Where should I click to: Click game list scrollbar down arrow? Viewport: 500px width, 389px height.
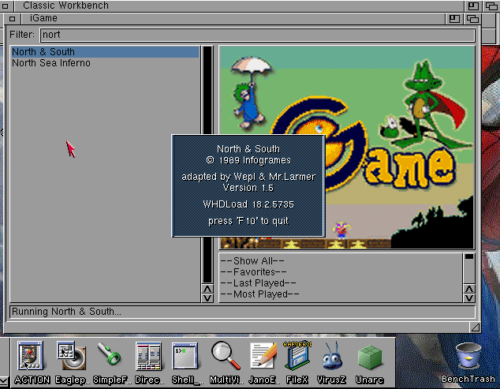[207, 298]
